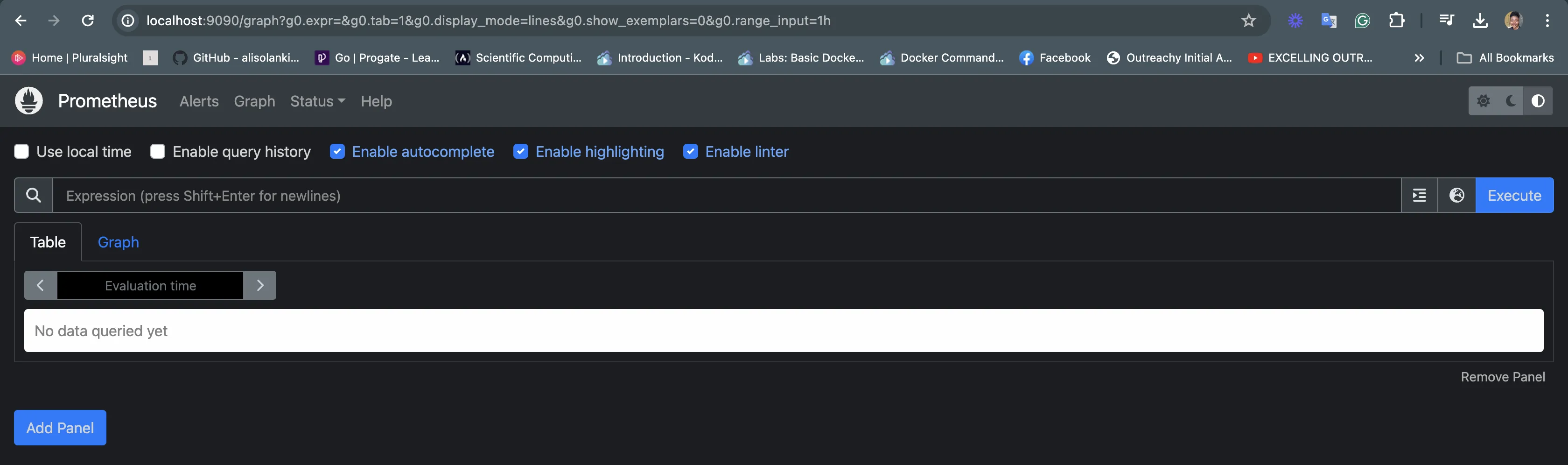Click Remove Panel
The height and width of the screenshot is (465, 1568).
(x=1503, y=377)
